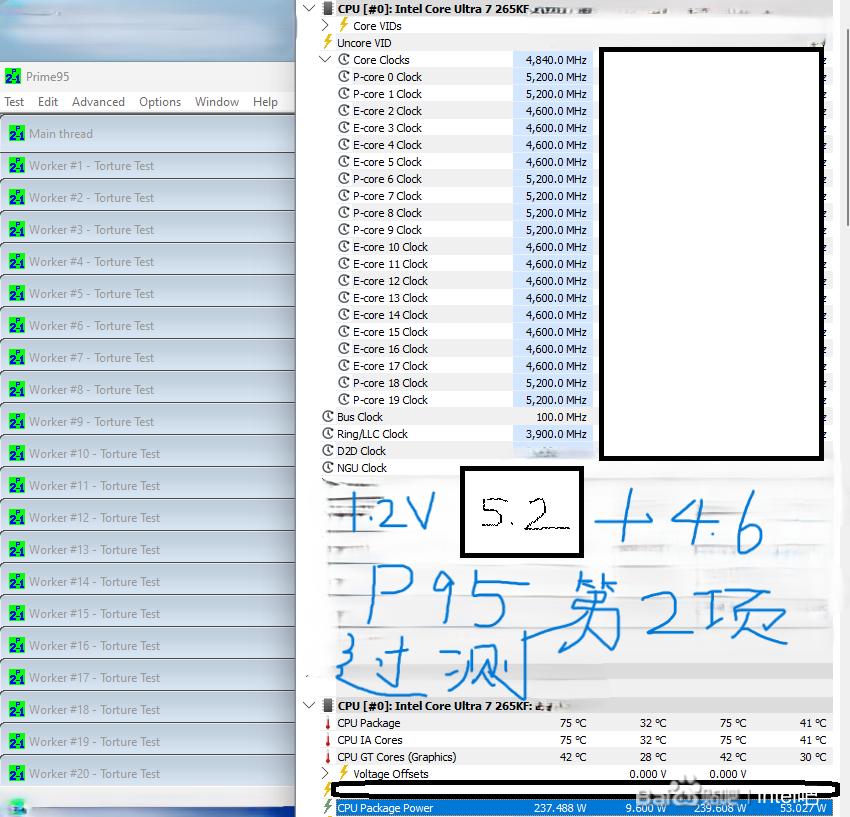
Task: Select the E-core 17 Clock row
Action: pyautogui.click(x=465, y=366)
